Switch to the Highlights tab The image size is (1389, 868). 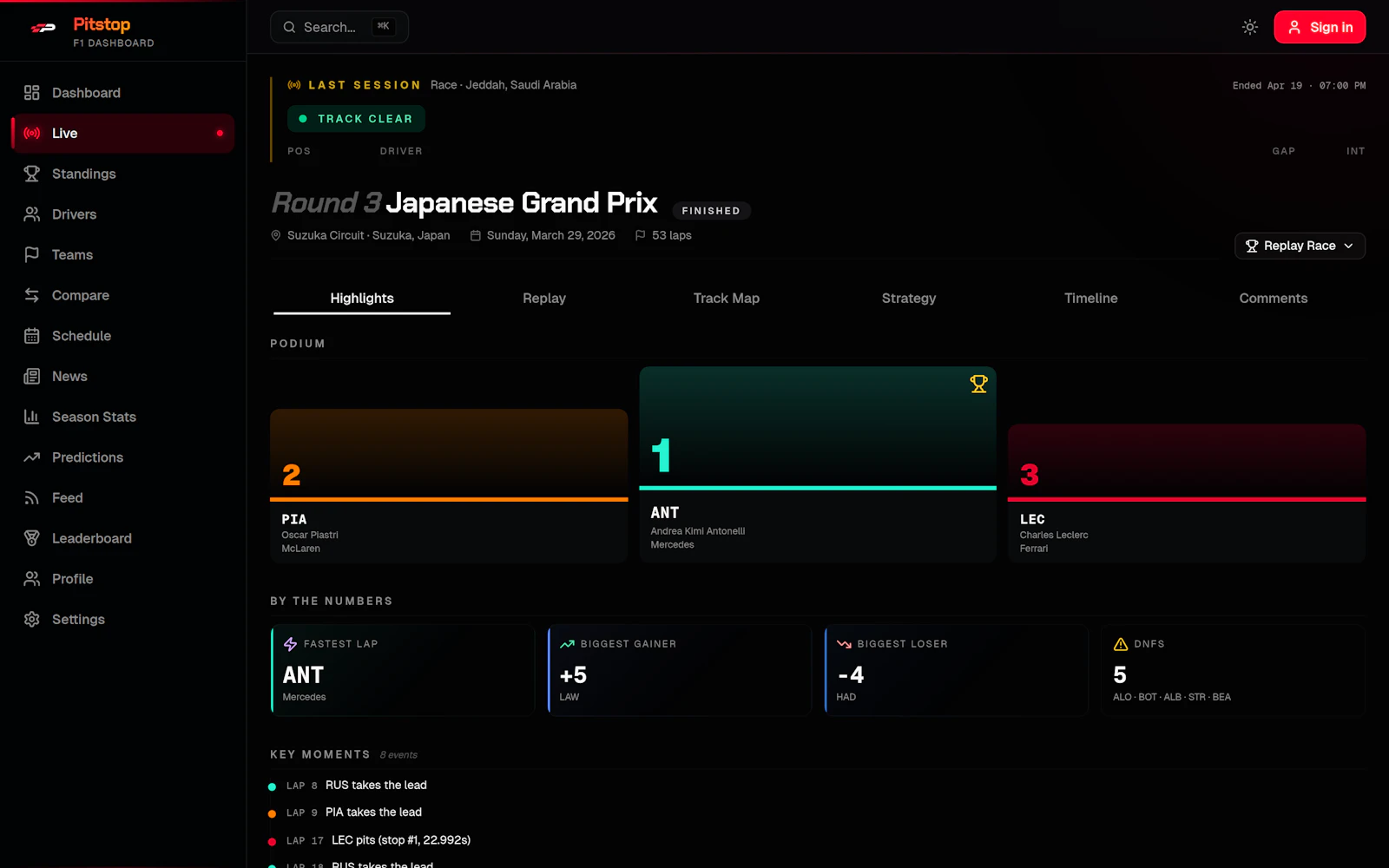[x=362, y=299]
